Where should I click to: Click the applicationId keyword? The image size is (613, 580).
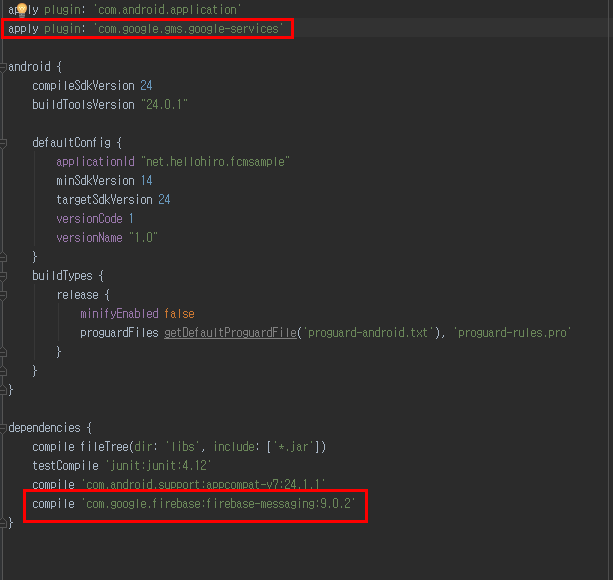95,161
